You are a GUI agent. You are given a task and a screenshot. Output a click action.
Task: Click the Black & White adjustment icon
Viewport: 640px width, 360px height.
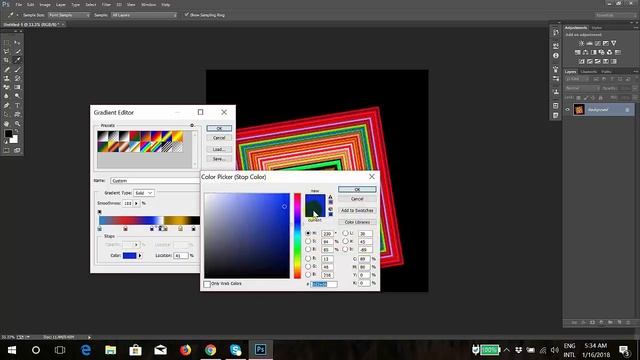point(593,52)
